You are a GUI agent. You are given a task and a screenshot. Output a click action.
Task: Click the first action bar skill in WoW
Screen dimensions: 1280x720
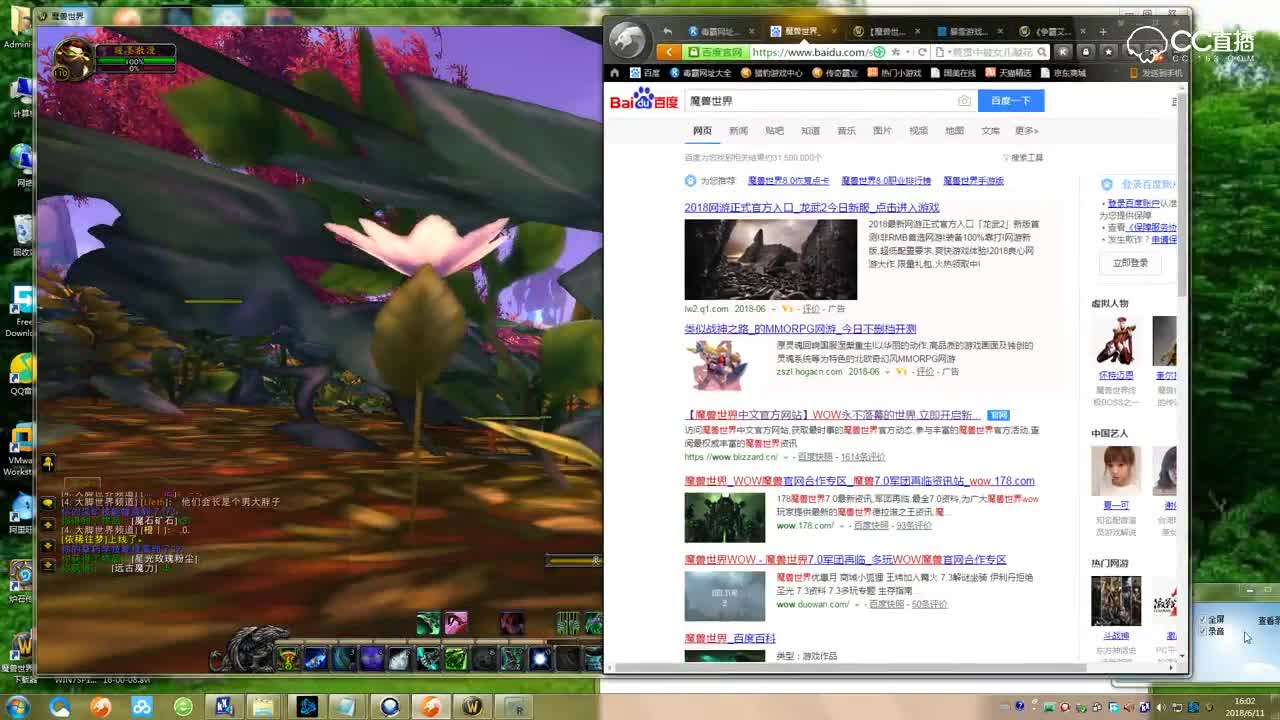[288, 659]
